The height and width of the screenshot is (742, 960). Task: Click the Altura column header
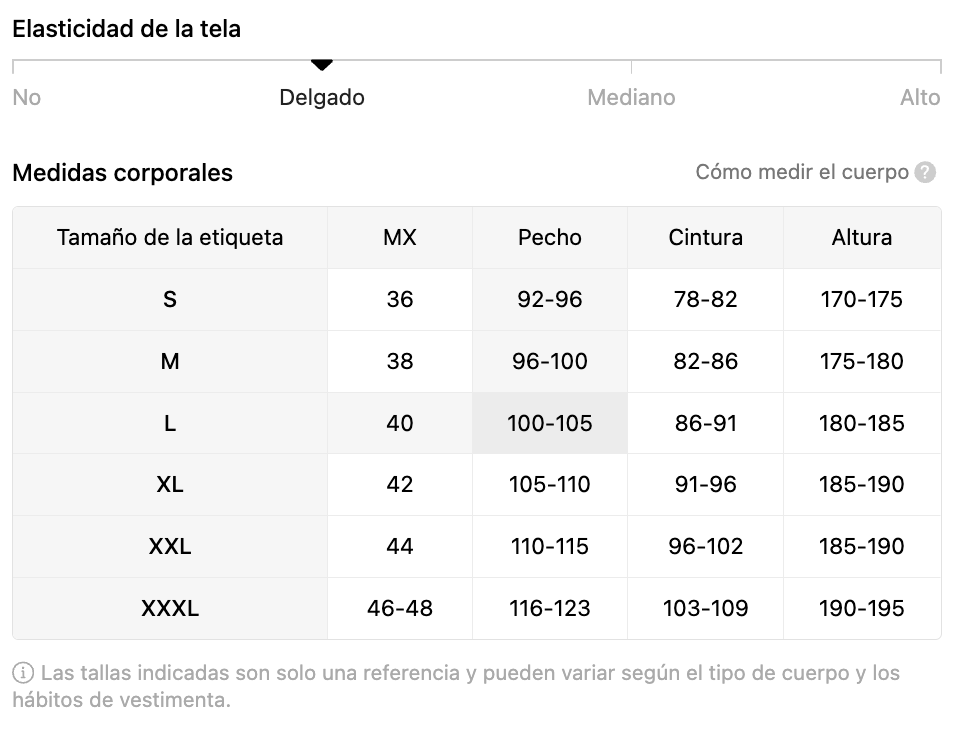[x=862, y=238]
